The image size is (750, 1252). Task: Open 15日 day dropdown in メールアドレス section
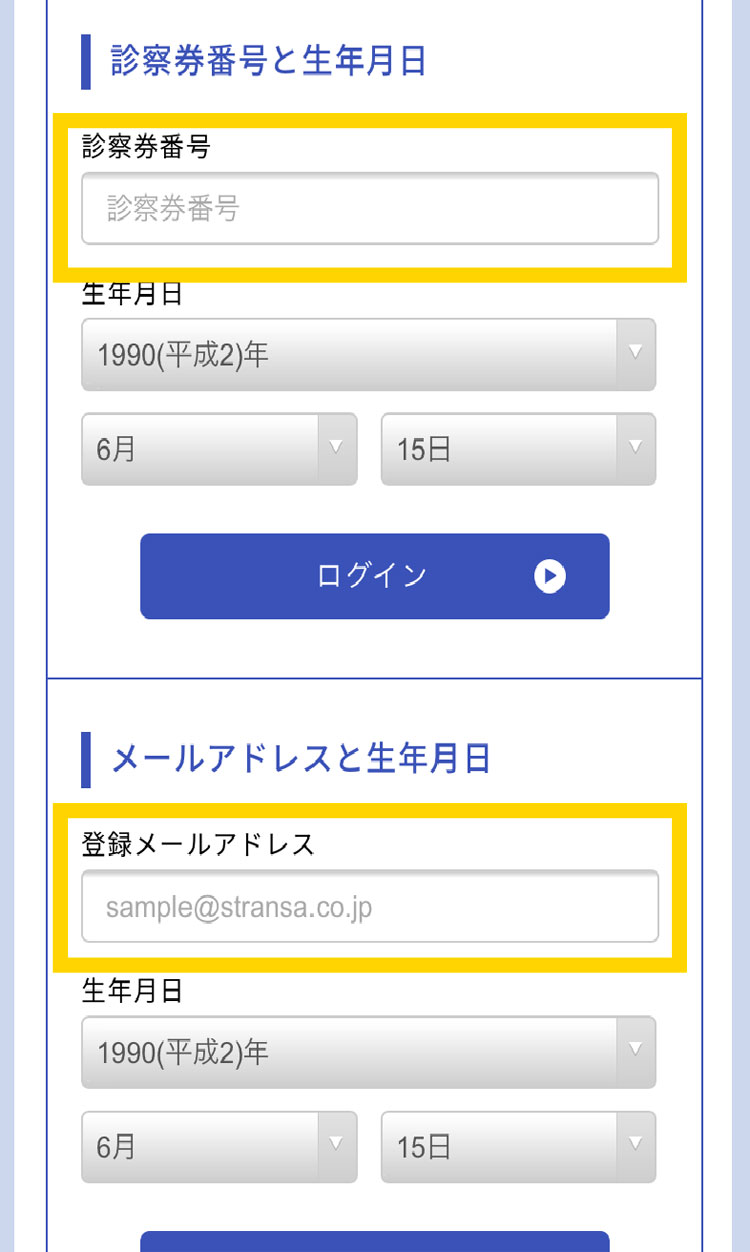(500, 1147)
